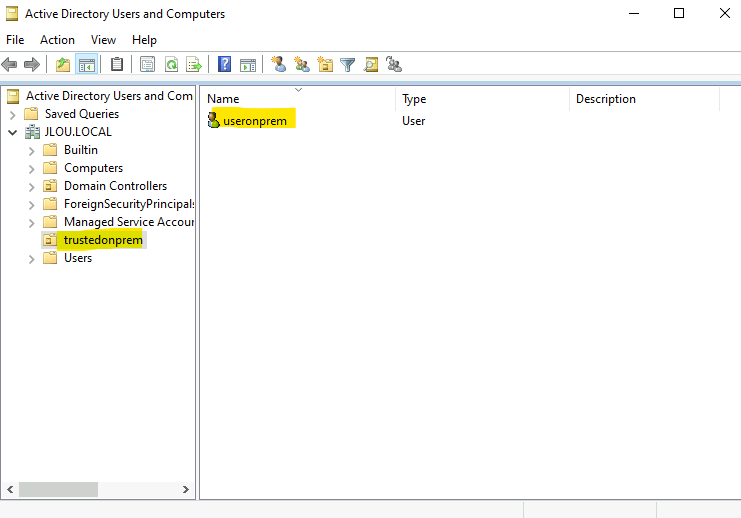This screenshot has width=741, height=518.
Task: Collapse the JLOU.LOCAL domain node
Action: (x=13, y=132)
